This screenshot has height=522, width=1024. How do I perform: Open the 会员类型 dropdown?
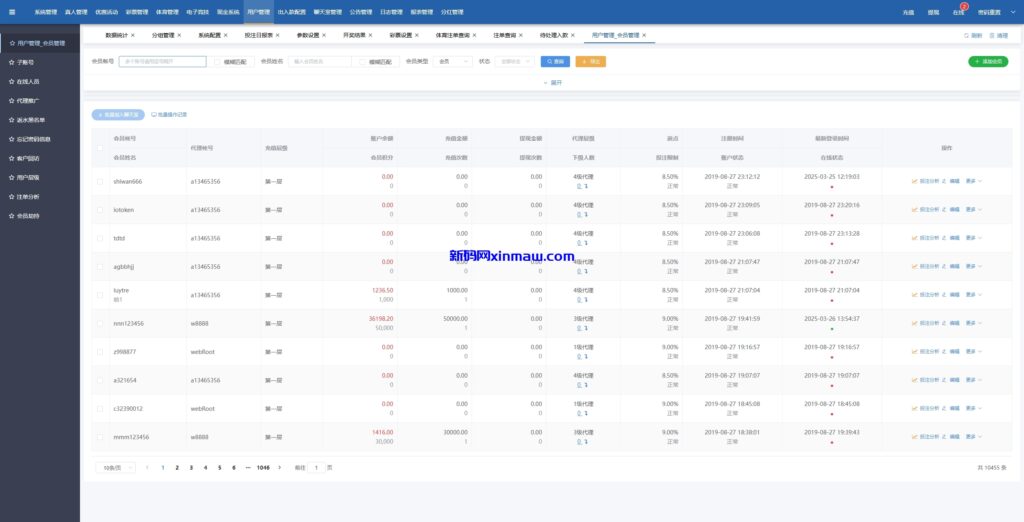click(x=455, y=61)
